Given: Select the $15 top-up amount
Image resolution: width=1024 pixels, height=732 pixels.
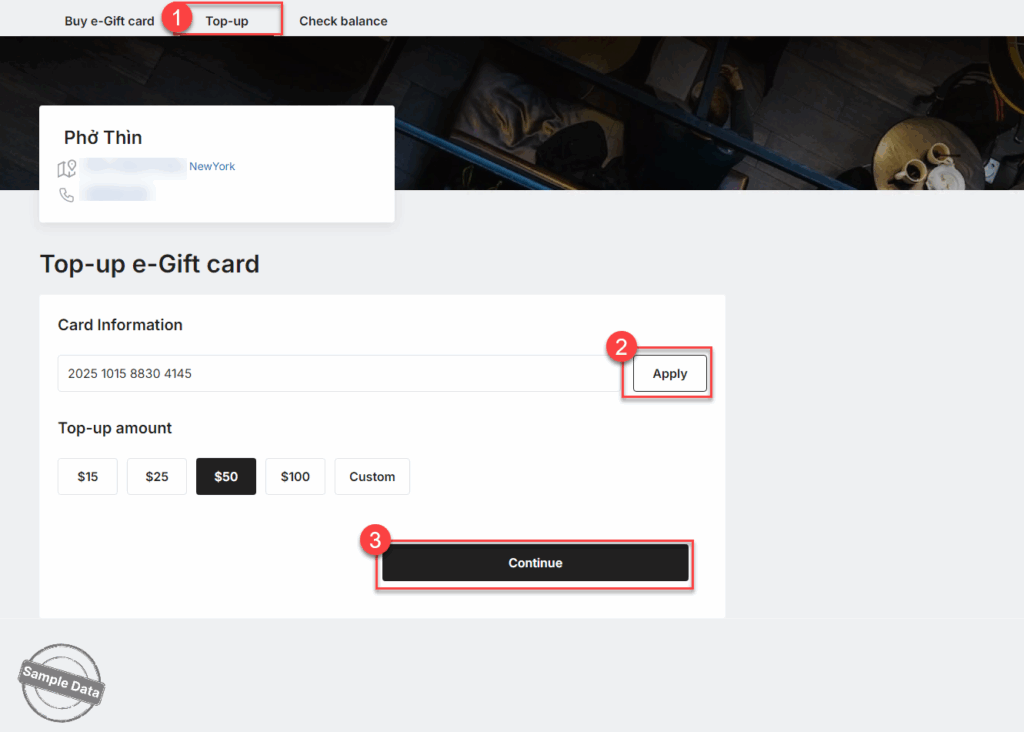Looking at the screenshot, I should coord(88,477).
